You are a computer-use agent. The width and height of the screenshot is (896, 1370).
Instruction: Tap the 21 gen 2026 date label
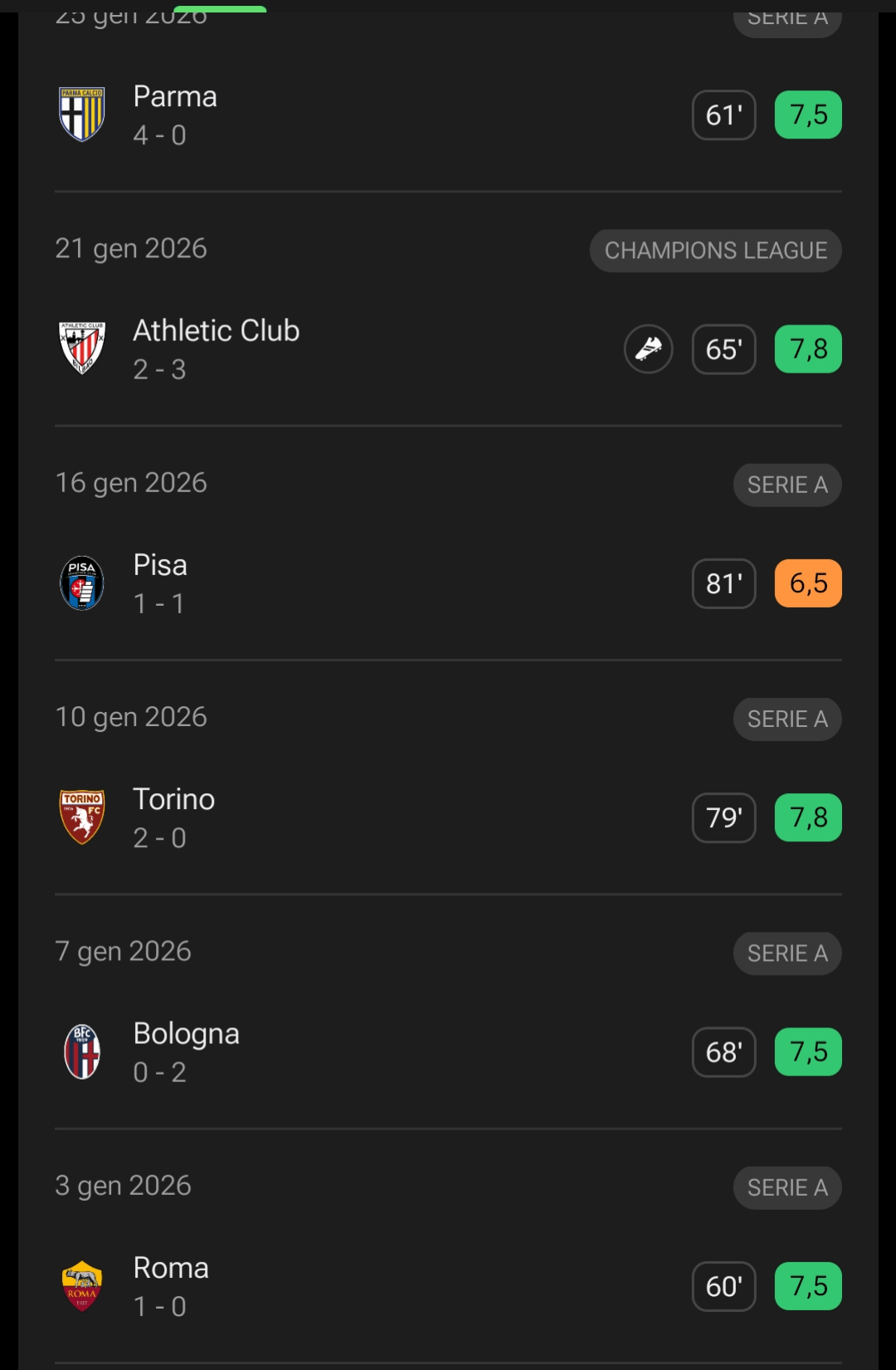[x=131, y=249]
